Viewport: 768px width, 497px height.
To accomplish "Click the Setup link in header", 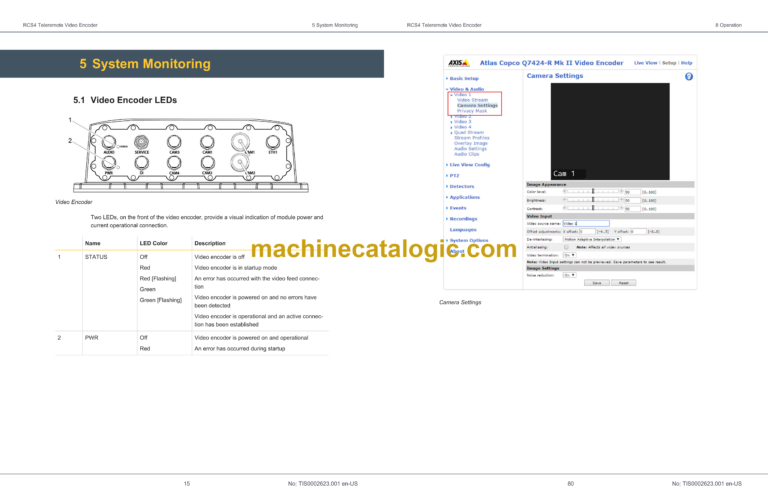I will 669,63.
